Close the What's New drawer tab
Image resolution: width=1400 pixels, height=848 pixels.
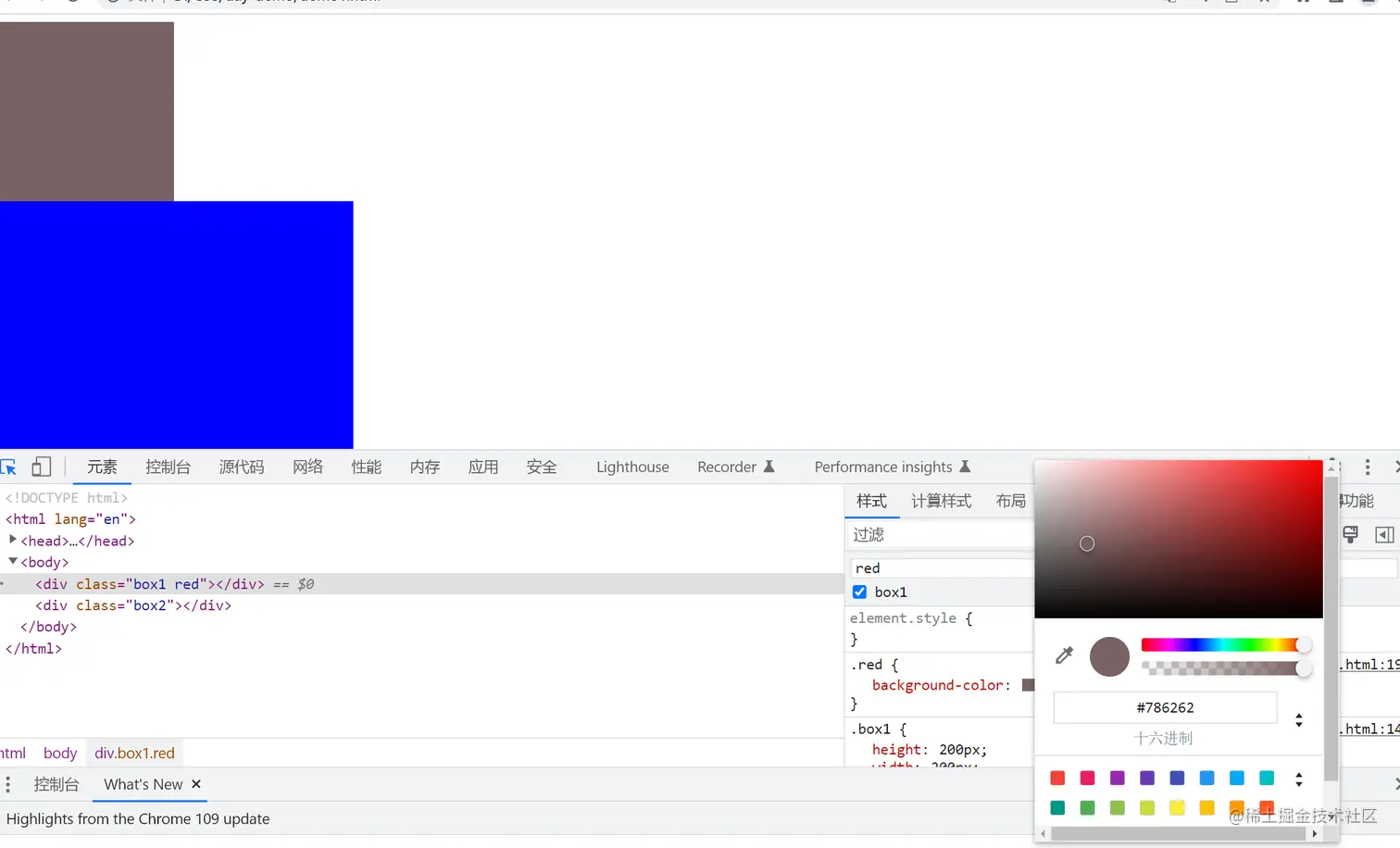point(196,784)
